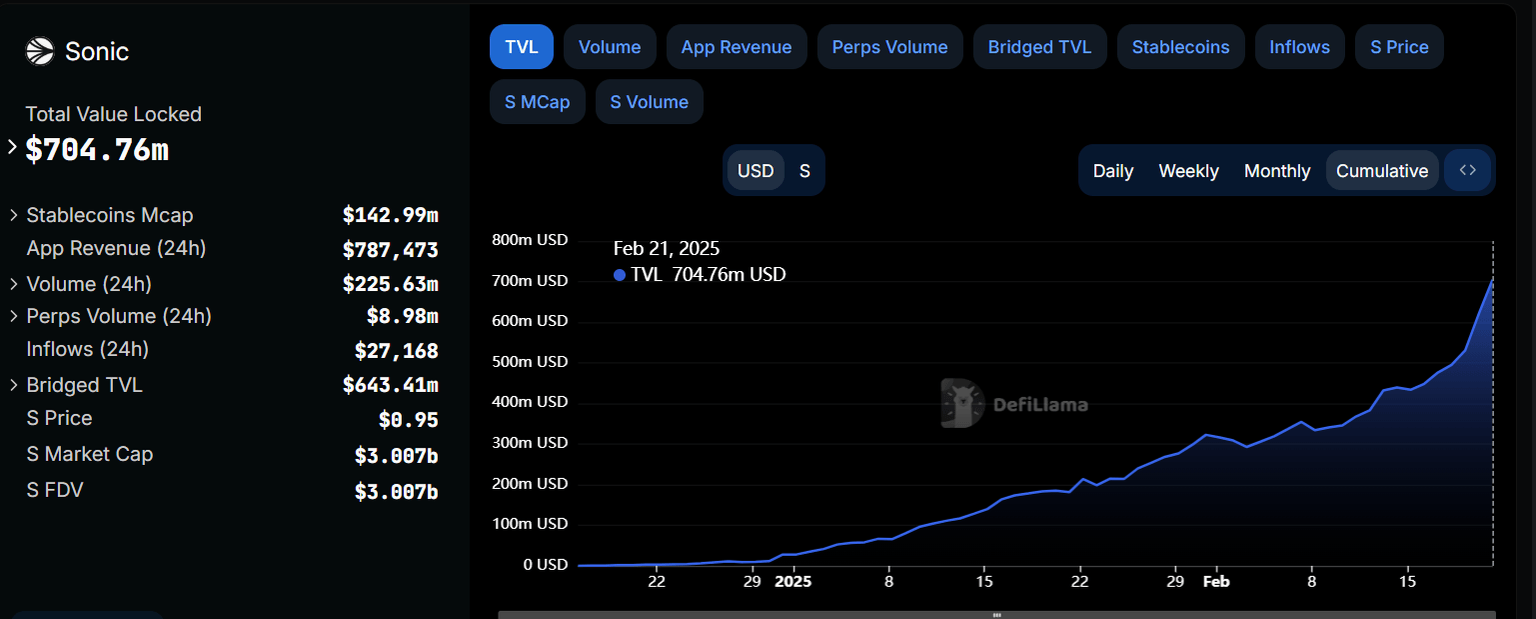Click the Sonic logo icon
This screenshot has height=619, width=1536.
[x=38, y=51]
